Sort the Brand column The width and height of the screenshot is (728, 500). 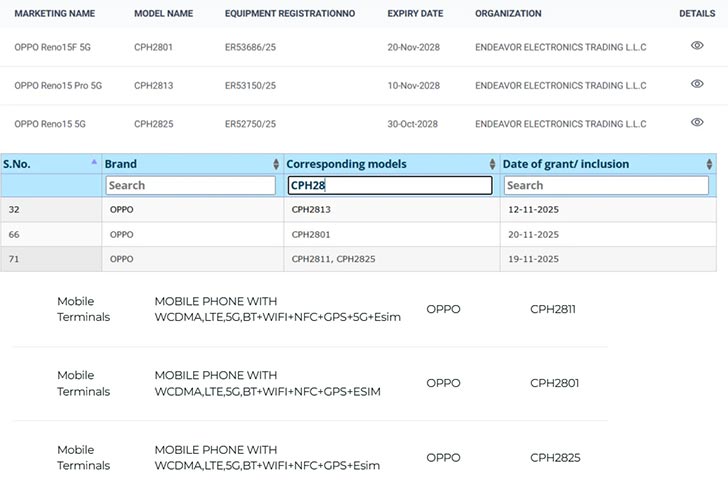[276, 164]
